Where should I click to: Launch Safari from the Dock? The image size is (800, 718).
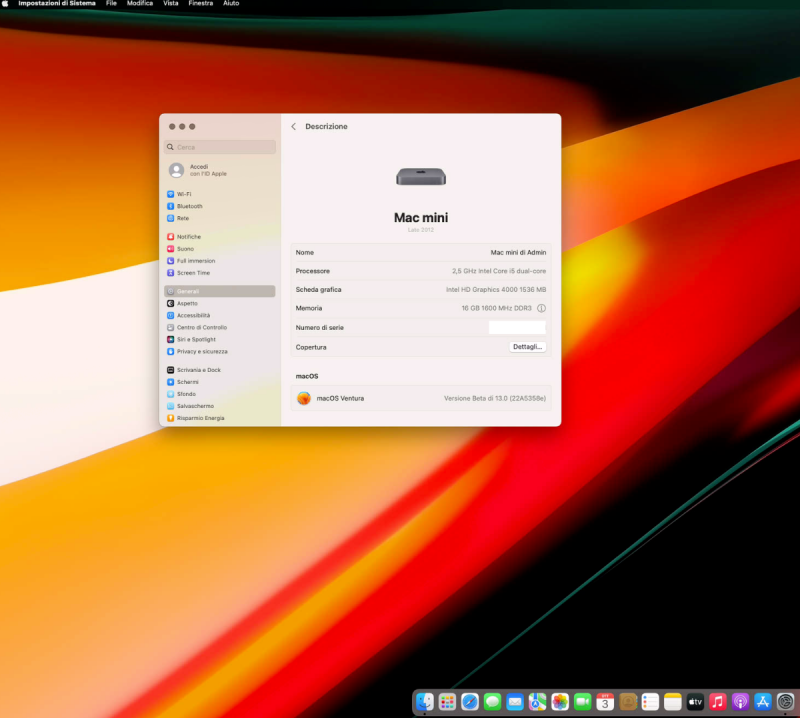[x=470, y=702]
